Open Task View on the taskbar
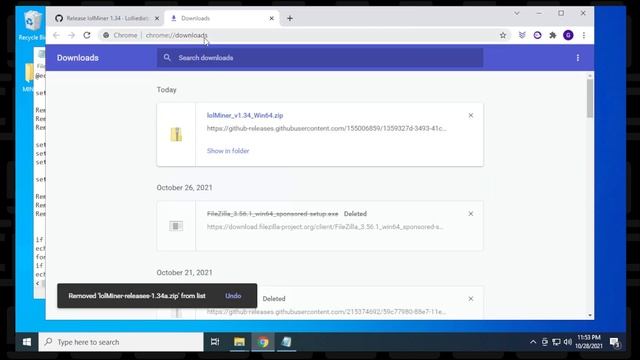The width and height of the screenshot is (640, 360). [x=215, y=342]
